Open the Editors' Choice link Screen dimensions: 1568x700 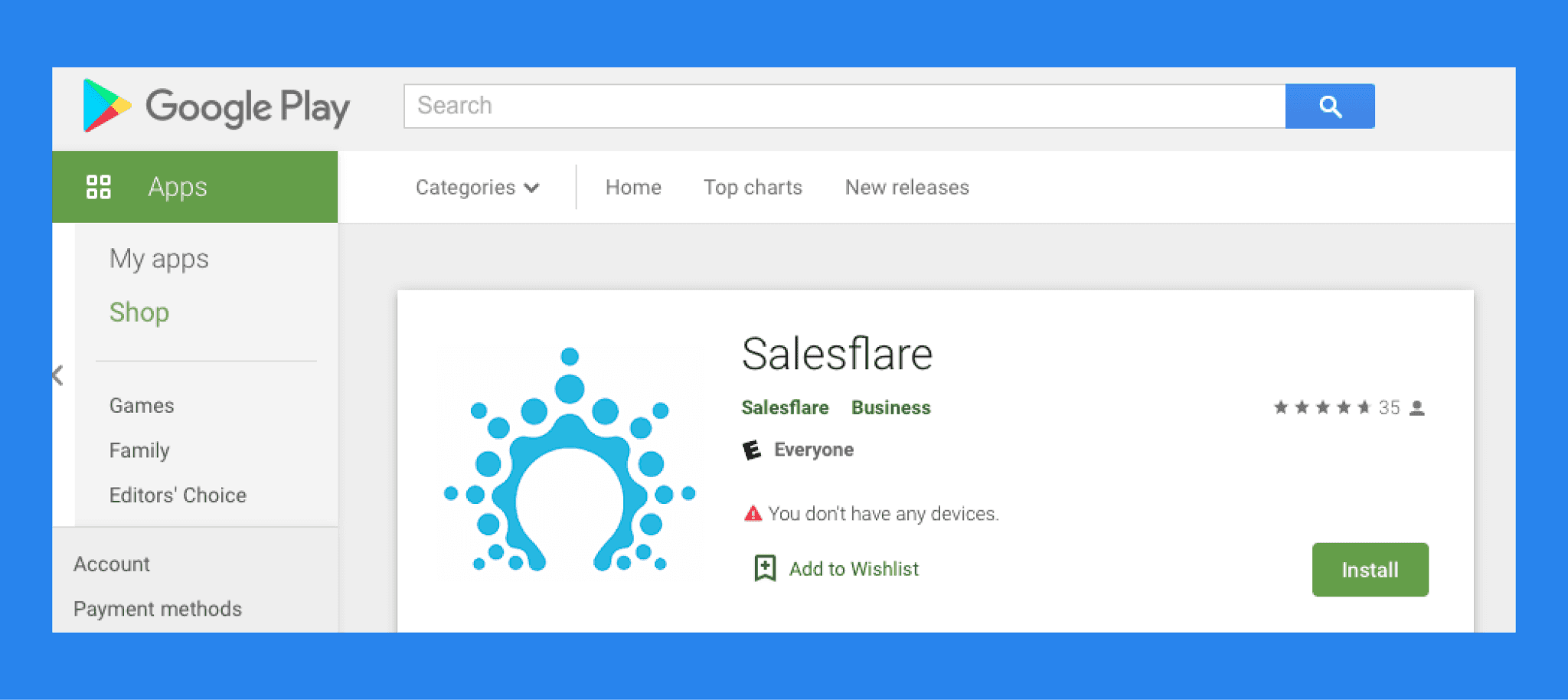coord(178,496)
